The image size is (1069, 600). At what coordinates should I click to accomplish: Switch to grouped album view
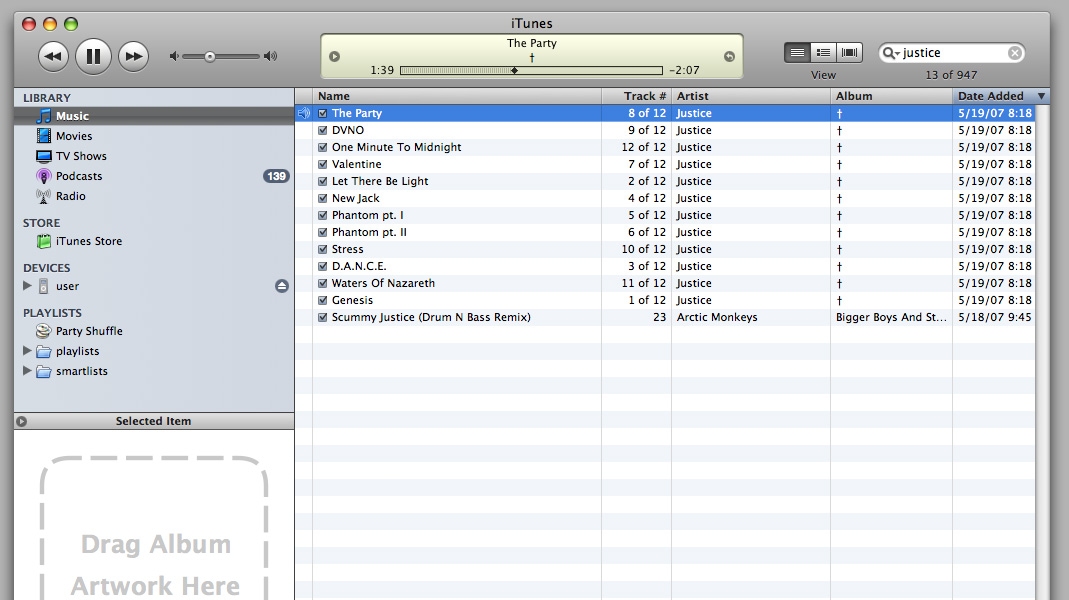click(822, 52)
